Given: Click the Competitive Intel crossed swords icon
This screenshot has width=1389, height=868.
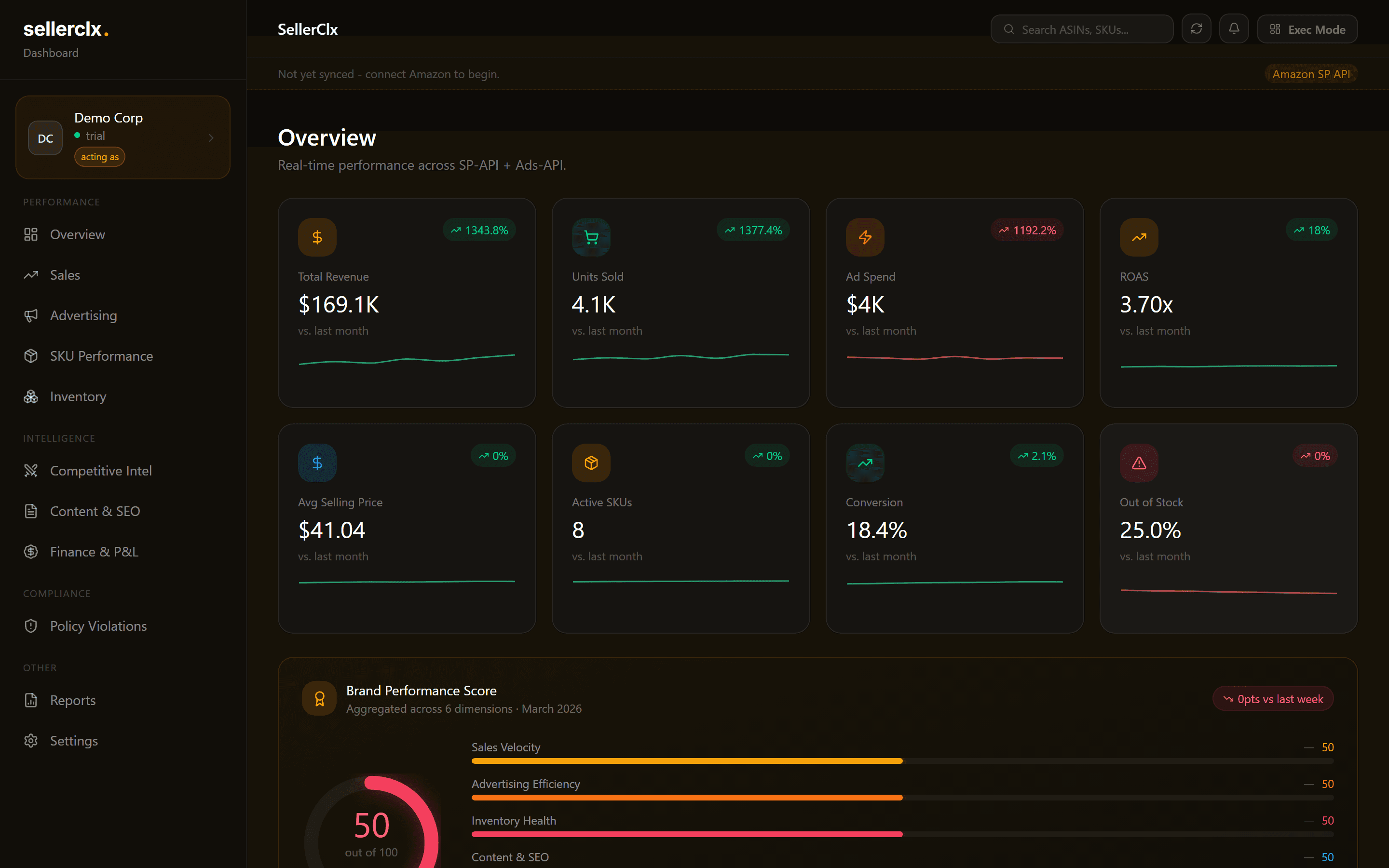Looking at the screenshot, I should 31,471.
